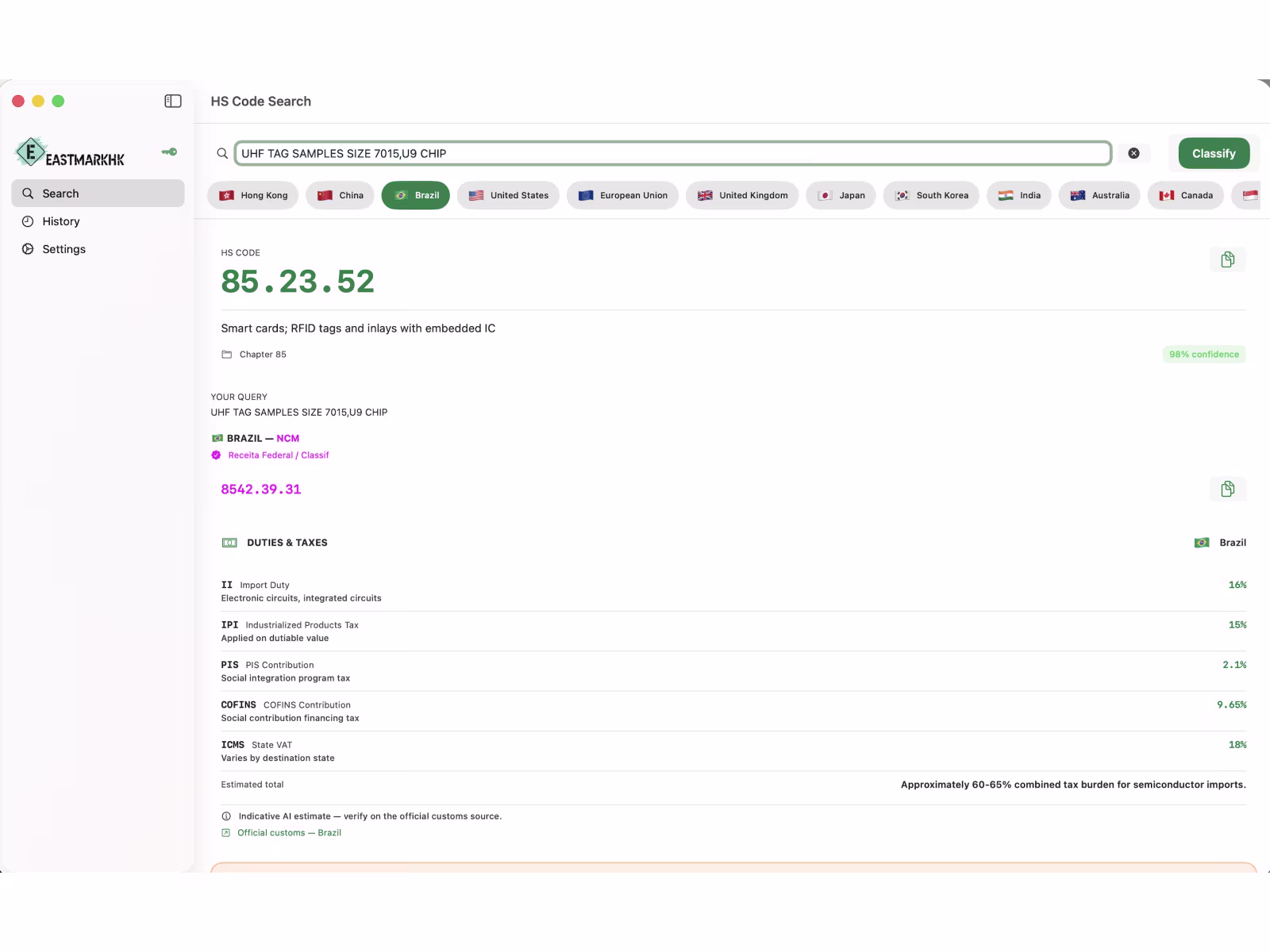Clear the search query with the X icon

1133,153
